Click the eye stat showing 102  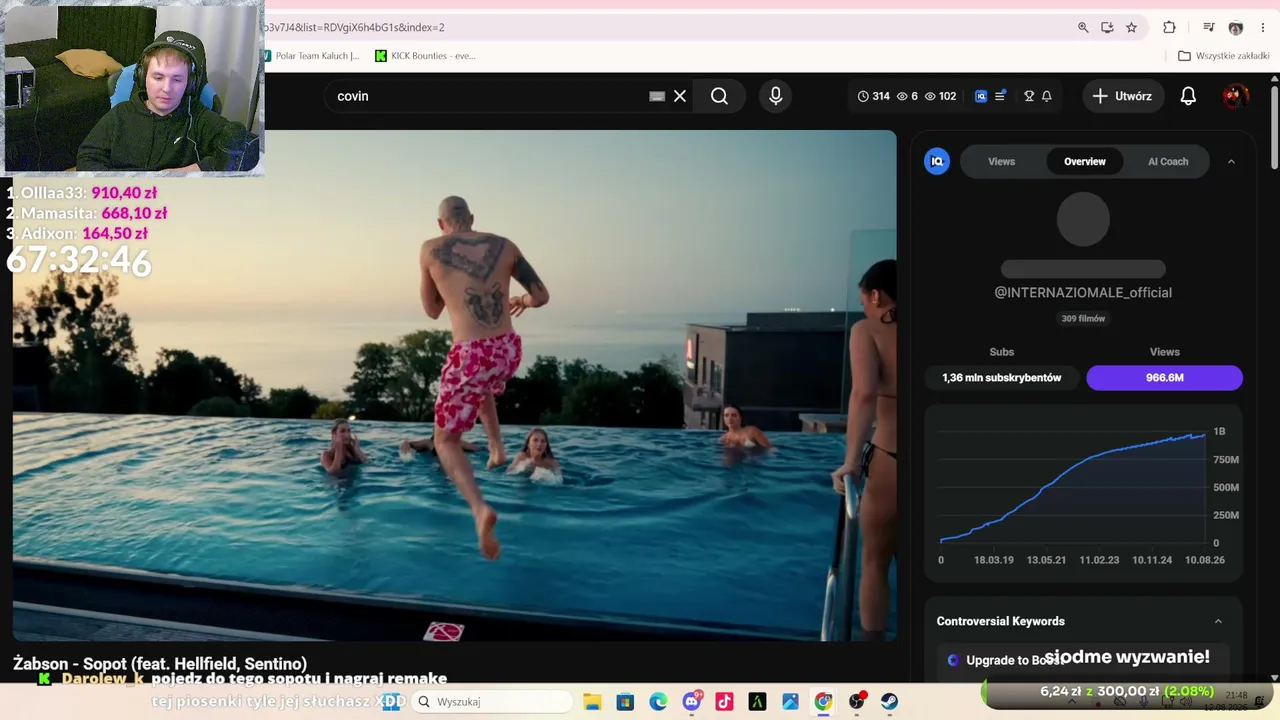[940, 96]
